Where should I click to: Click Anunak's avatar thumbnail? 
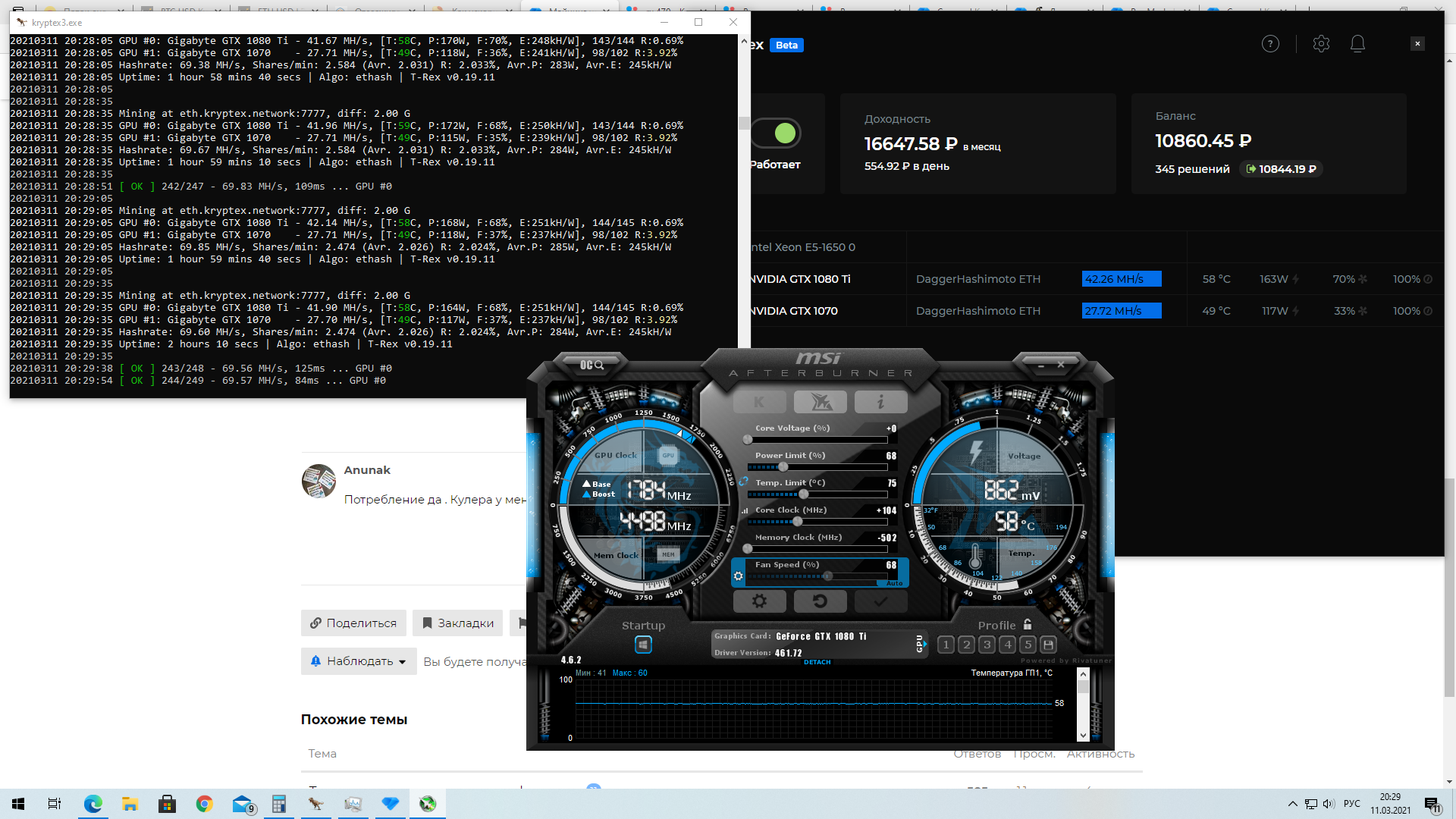[318, 481]
